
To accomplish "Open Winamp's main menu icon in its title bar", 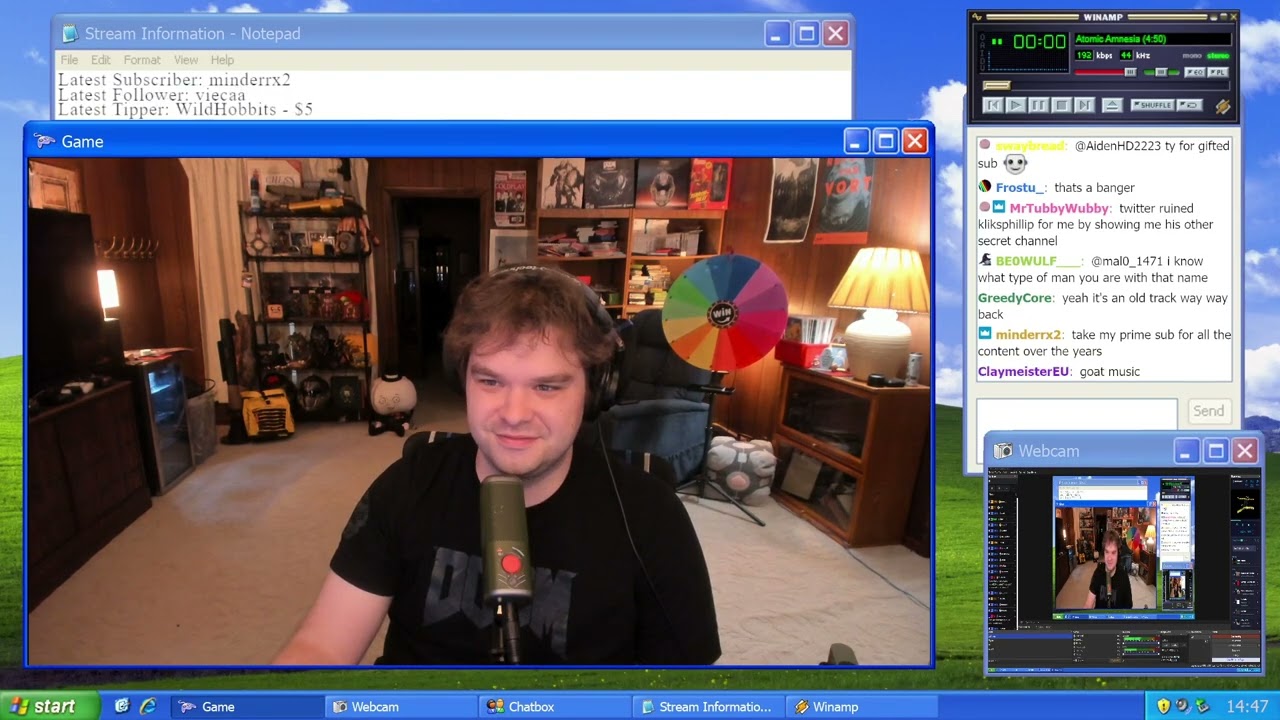I will 977,17.
